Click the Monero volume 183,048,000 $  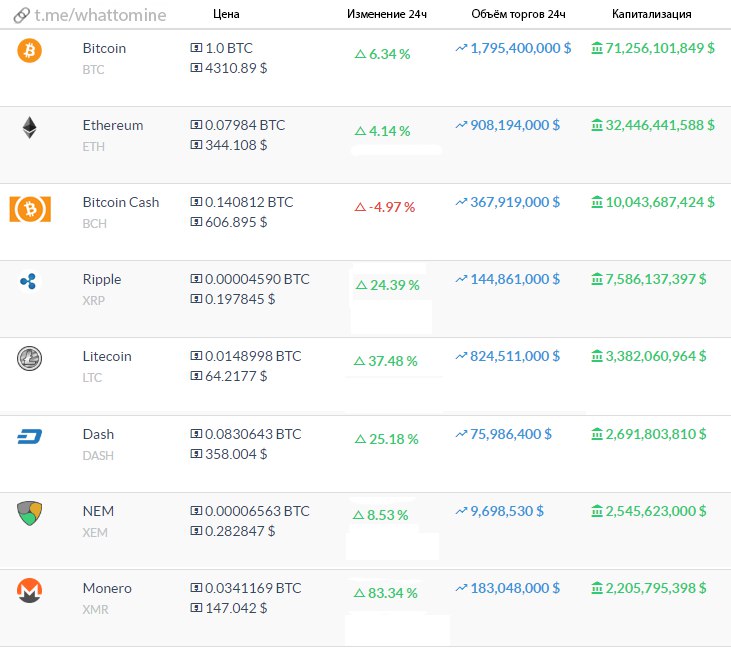coord(515,588)
